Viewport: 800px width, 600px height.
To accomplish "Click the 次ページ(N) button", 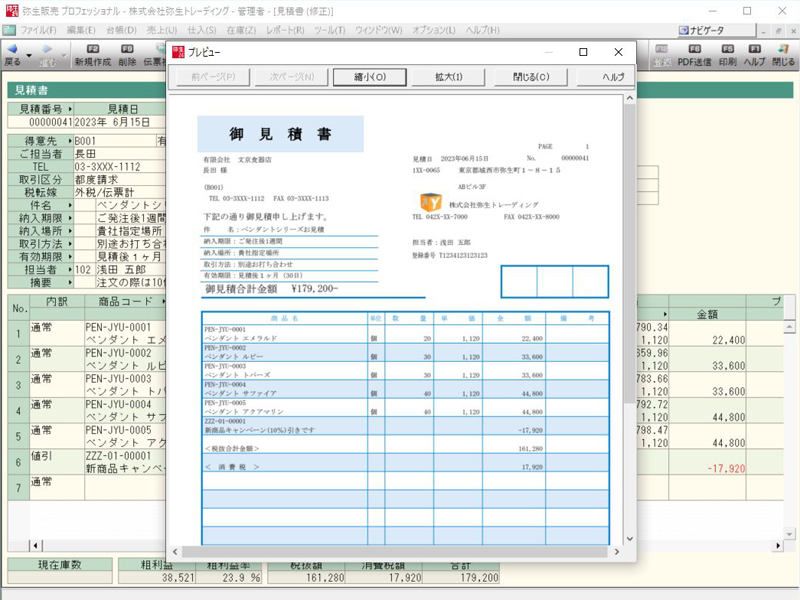I will pos(292,77).
